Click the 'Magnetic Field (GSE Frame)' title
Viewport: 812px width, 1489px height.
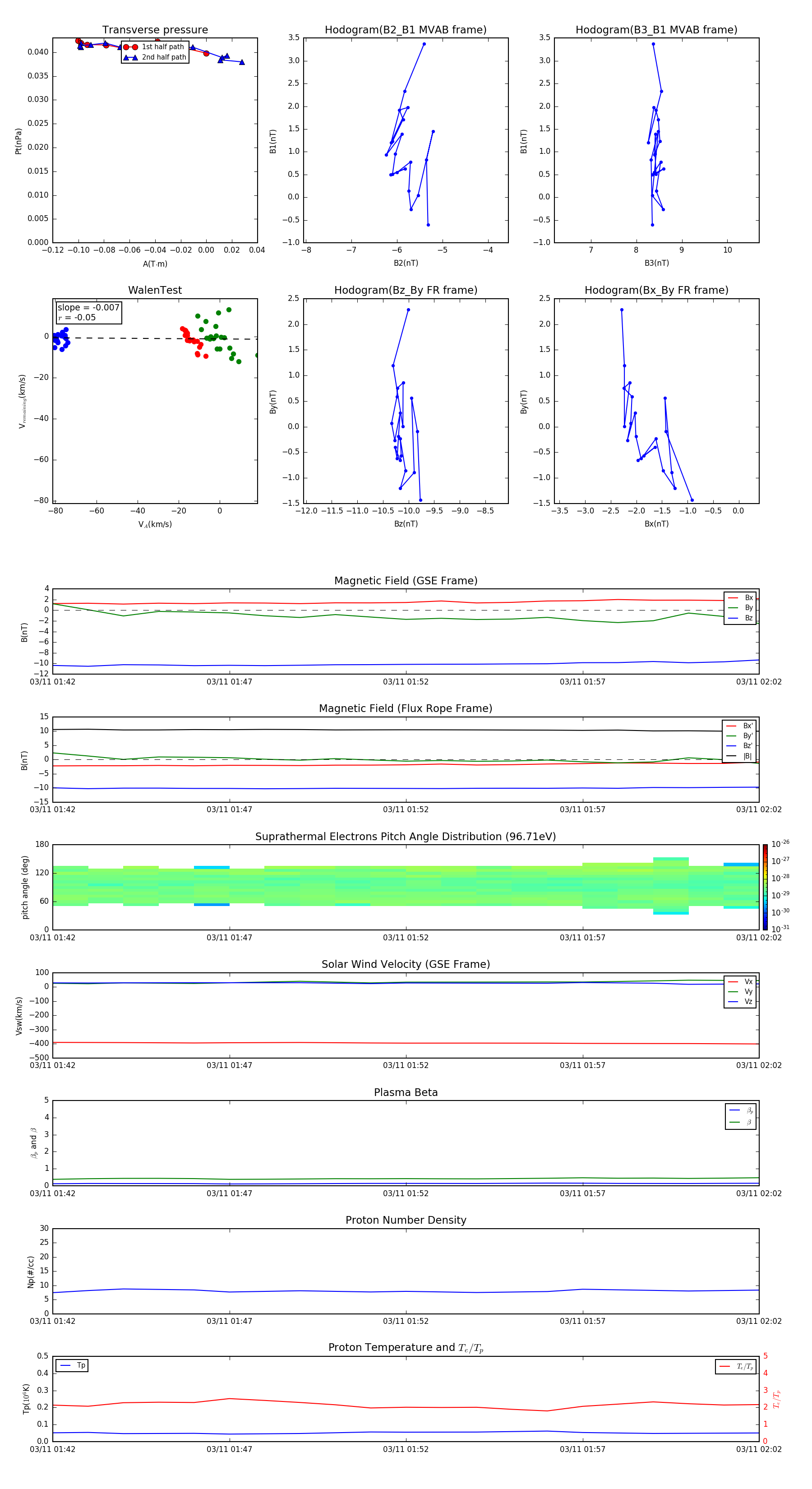(406, 581)
